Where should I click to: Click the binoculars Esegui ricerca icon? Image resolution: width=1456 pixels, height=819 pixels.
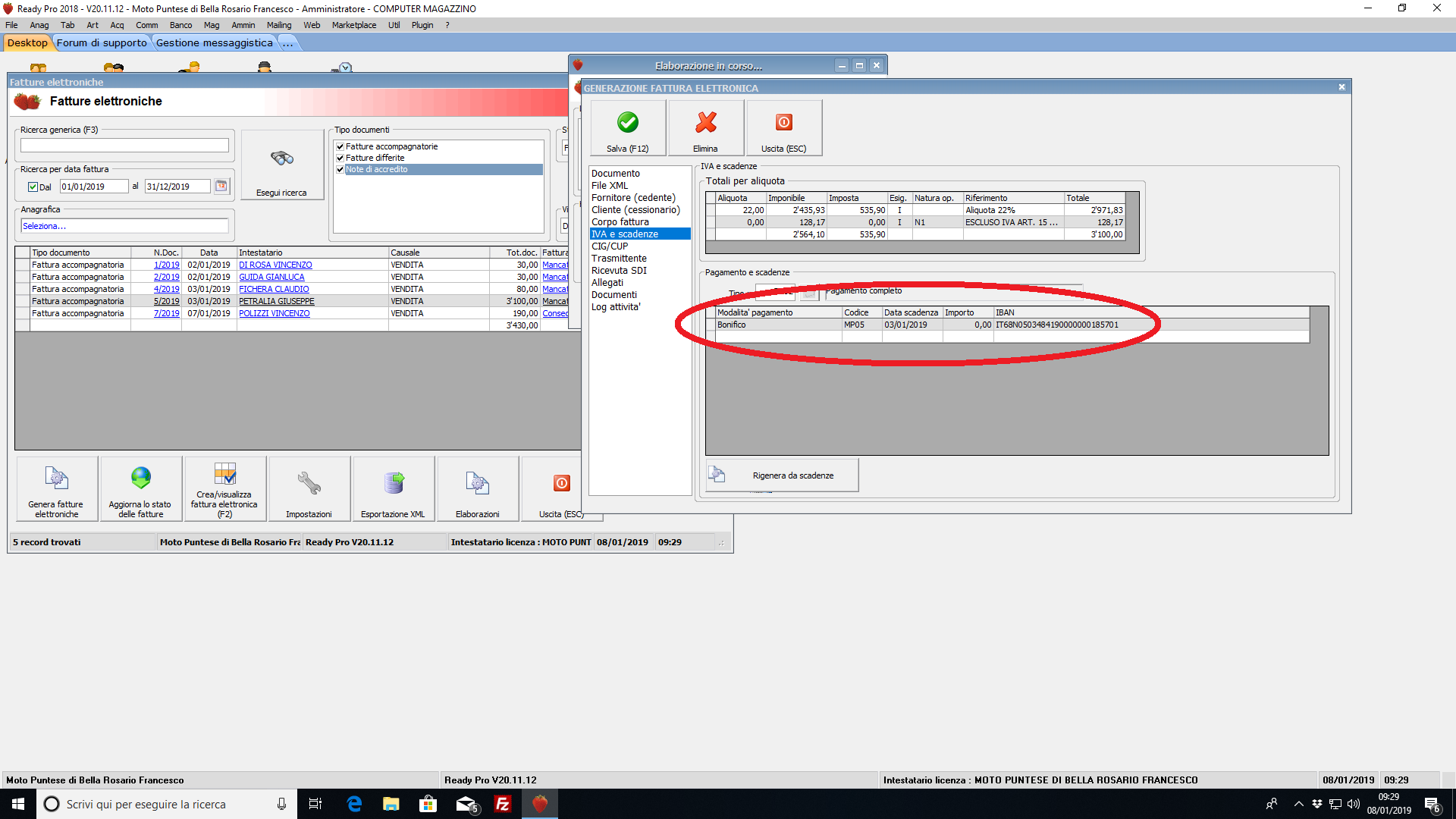coord(282,158)
